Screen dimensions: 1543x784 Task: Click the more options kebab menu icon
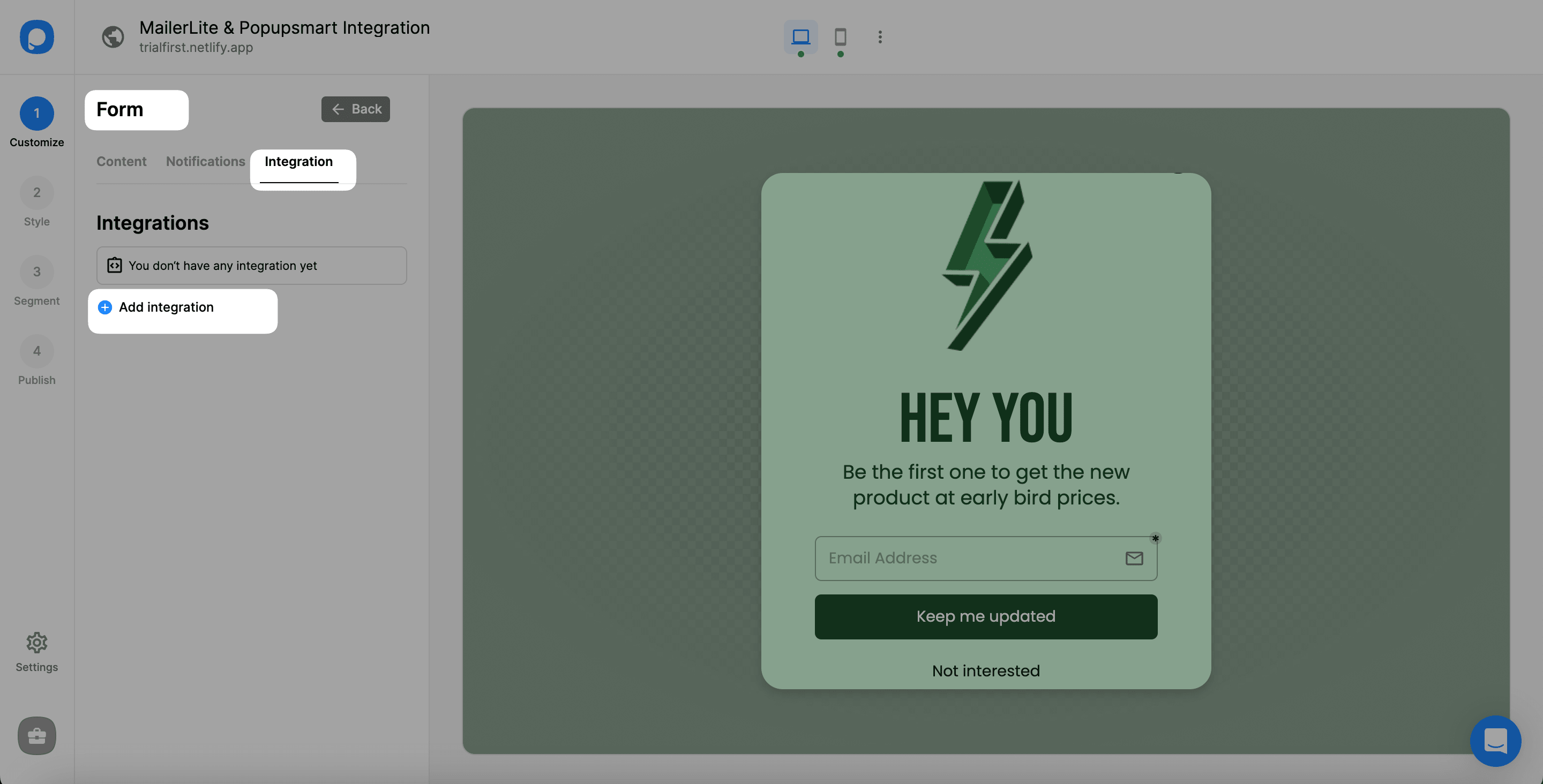(x=880, y=37)
